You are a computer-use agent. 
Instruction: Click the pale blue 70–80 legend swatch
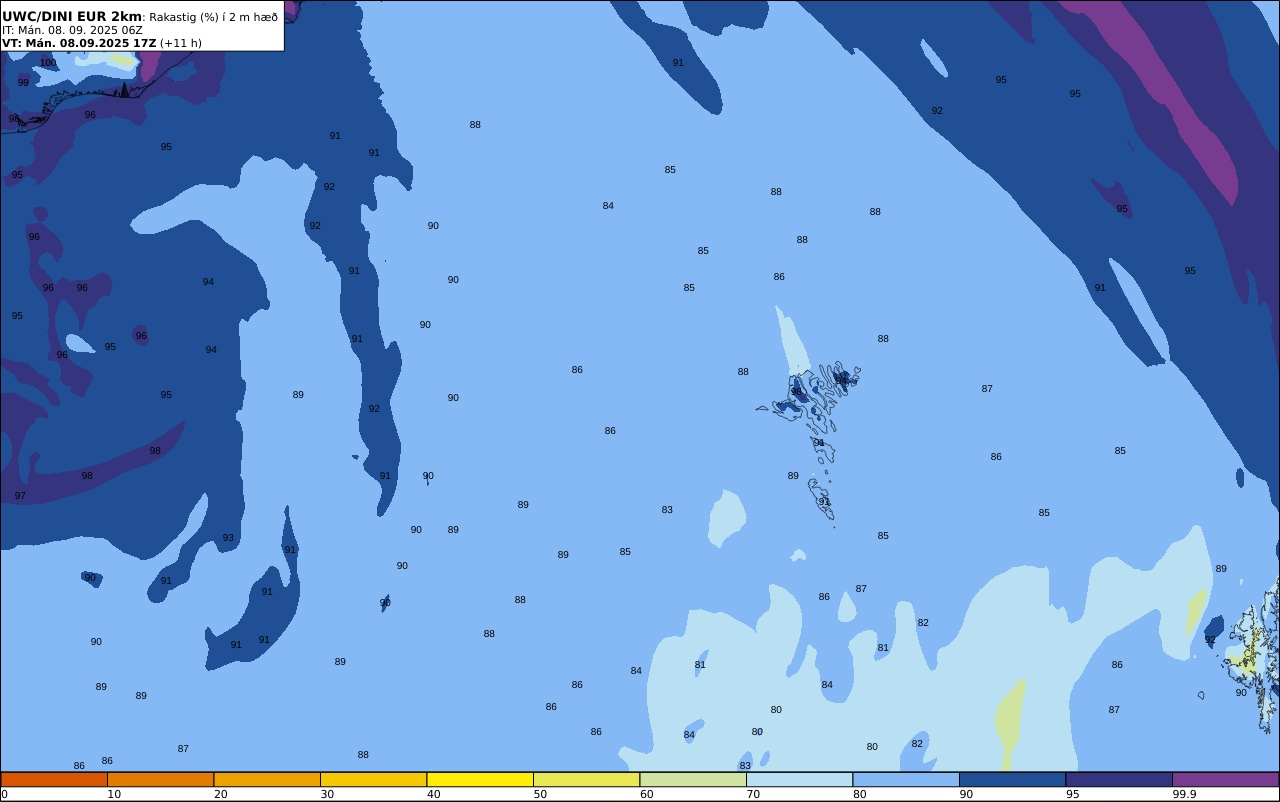click(x=799, y=779)
